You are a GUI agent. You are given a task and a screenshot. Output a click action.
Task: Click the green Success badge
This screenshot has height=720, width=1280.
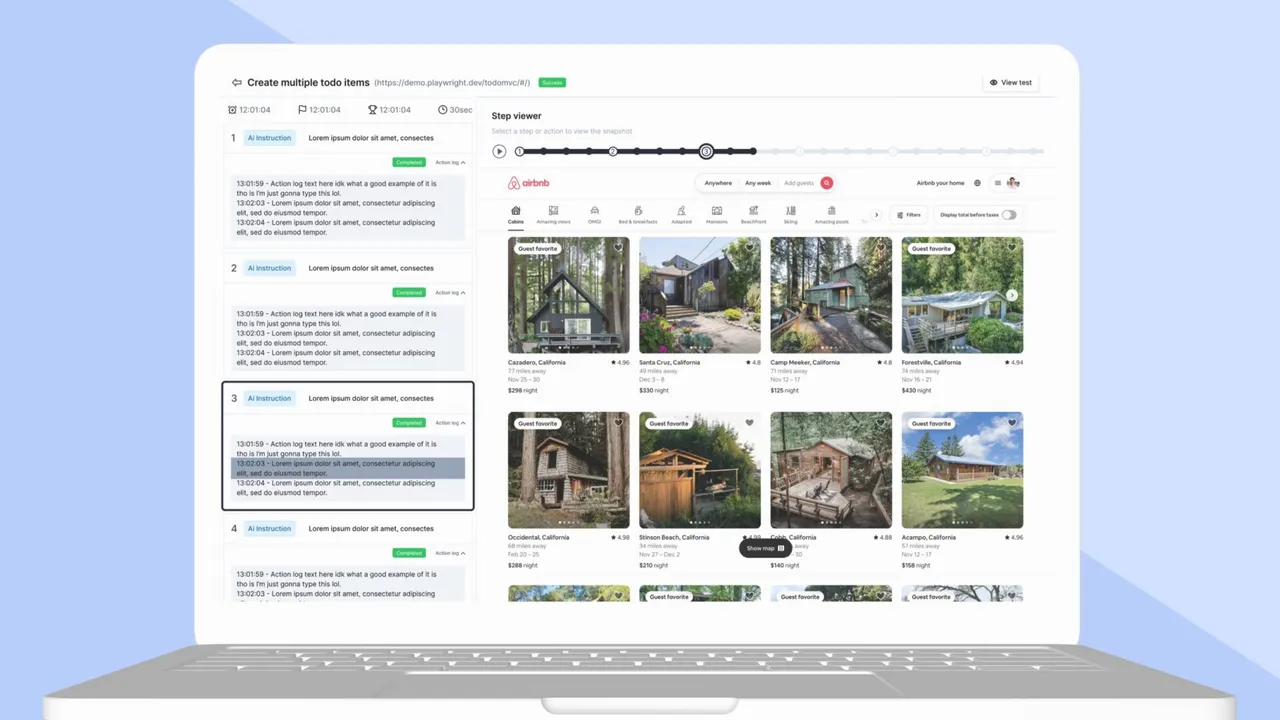552,83
